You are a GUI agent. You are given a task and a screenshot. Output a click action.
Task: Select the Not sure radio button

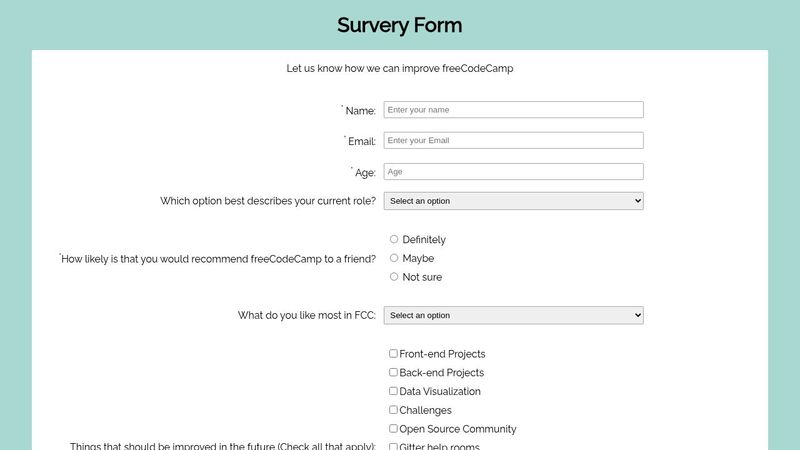[x=394, y=277]
